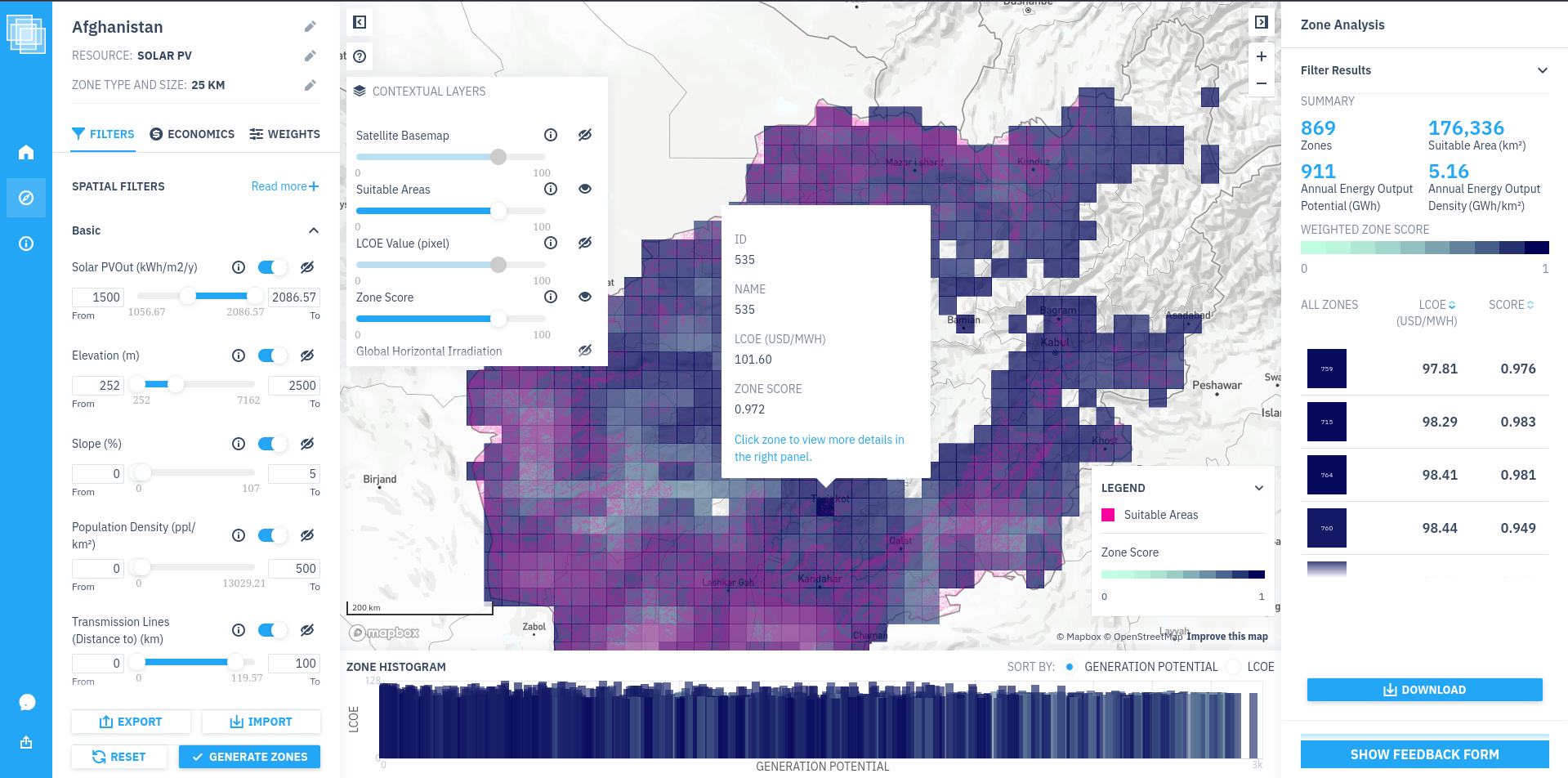Show the Satellite Basemap layer
Screen dimensions: 1568x778
(x=585, y=135)
